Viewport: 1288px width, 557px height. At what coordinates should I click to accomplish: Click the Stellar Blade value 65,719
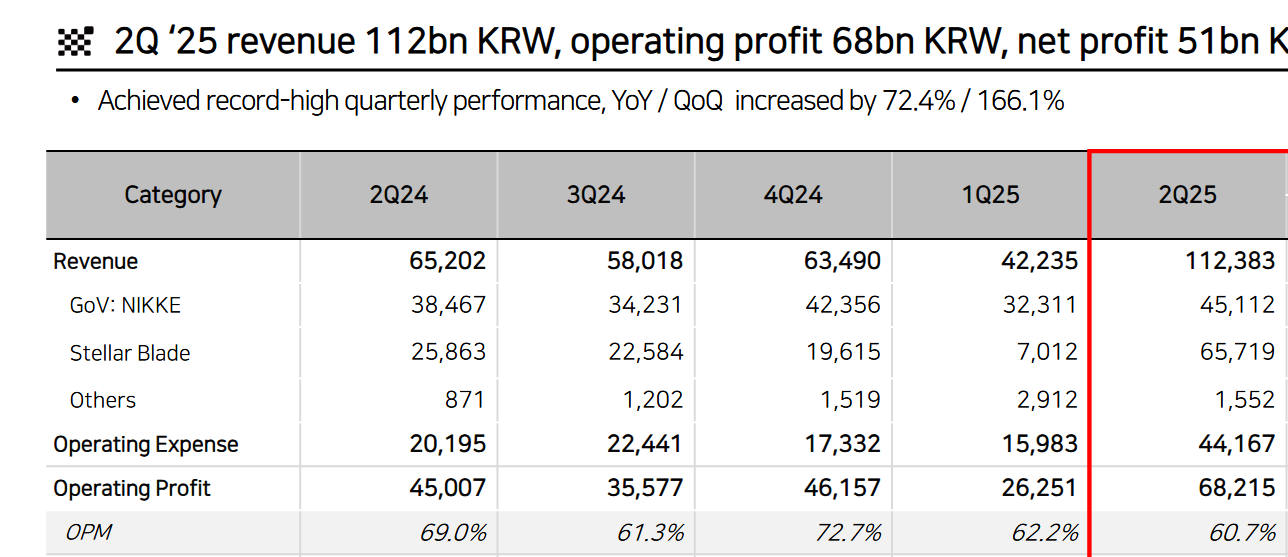pos(1238,353)
